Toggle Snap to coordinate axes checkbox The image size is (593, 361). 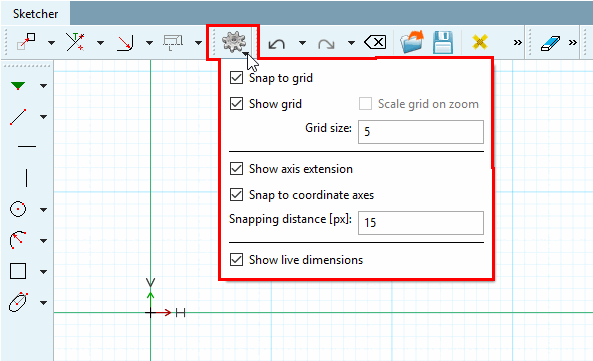click(x=236, y=195)
